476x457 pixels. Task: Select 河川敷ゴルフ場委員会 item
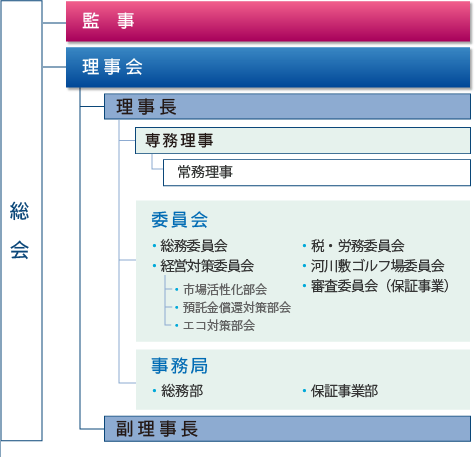tap(377, 266)
